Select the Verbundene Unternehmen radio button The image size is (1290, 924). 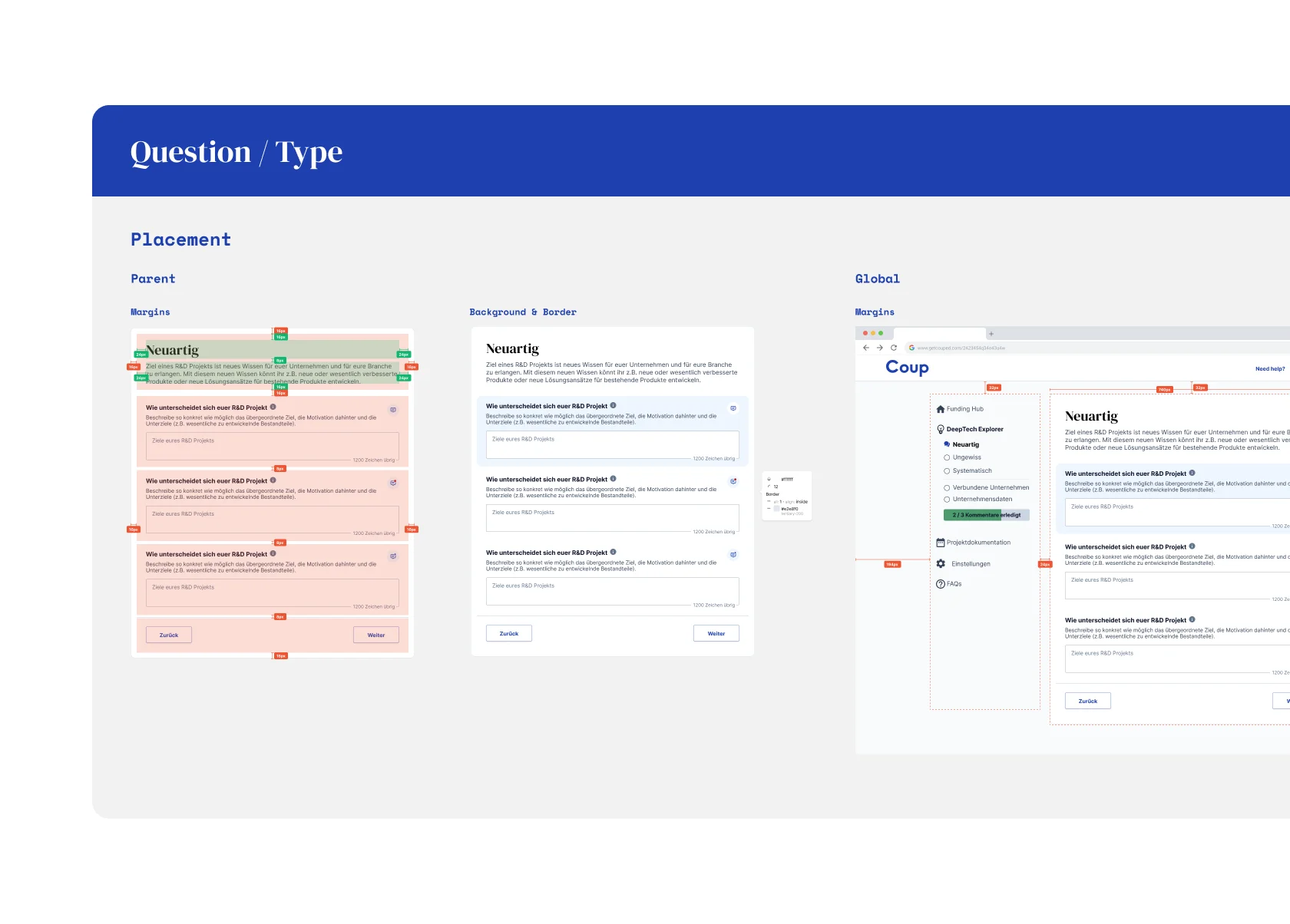[x=947, y=488]
